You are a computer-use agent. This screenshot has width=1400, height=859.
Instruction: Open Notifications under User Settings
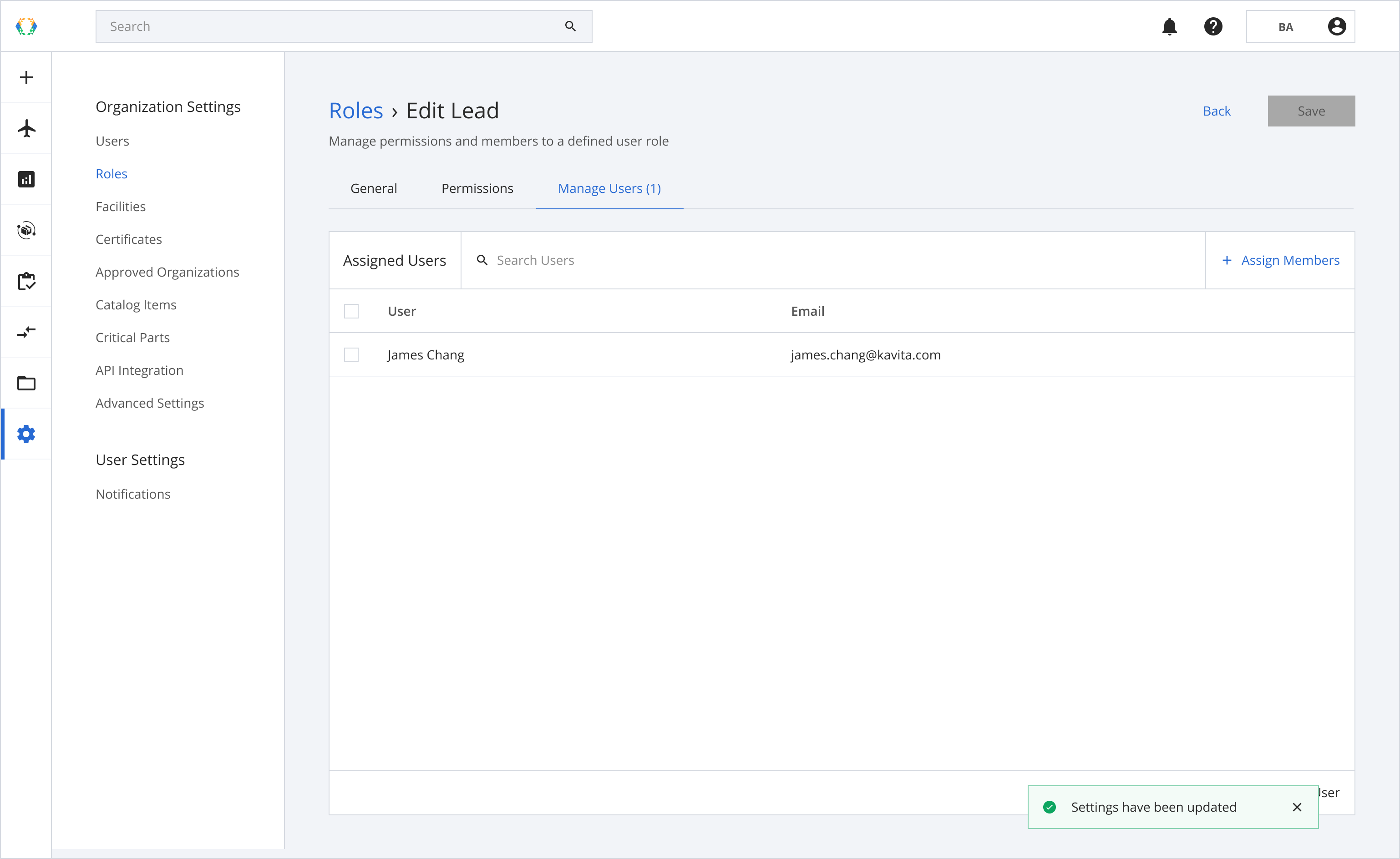[133, 494]
